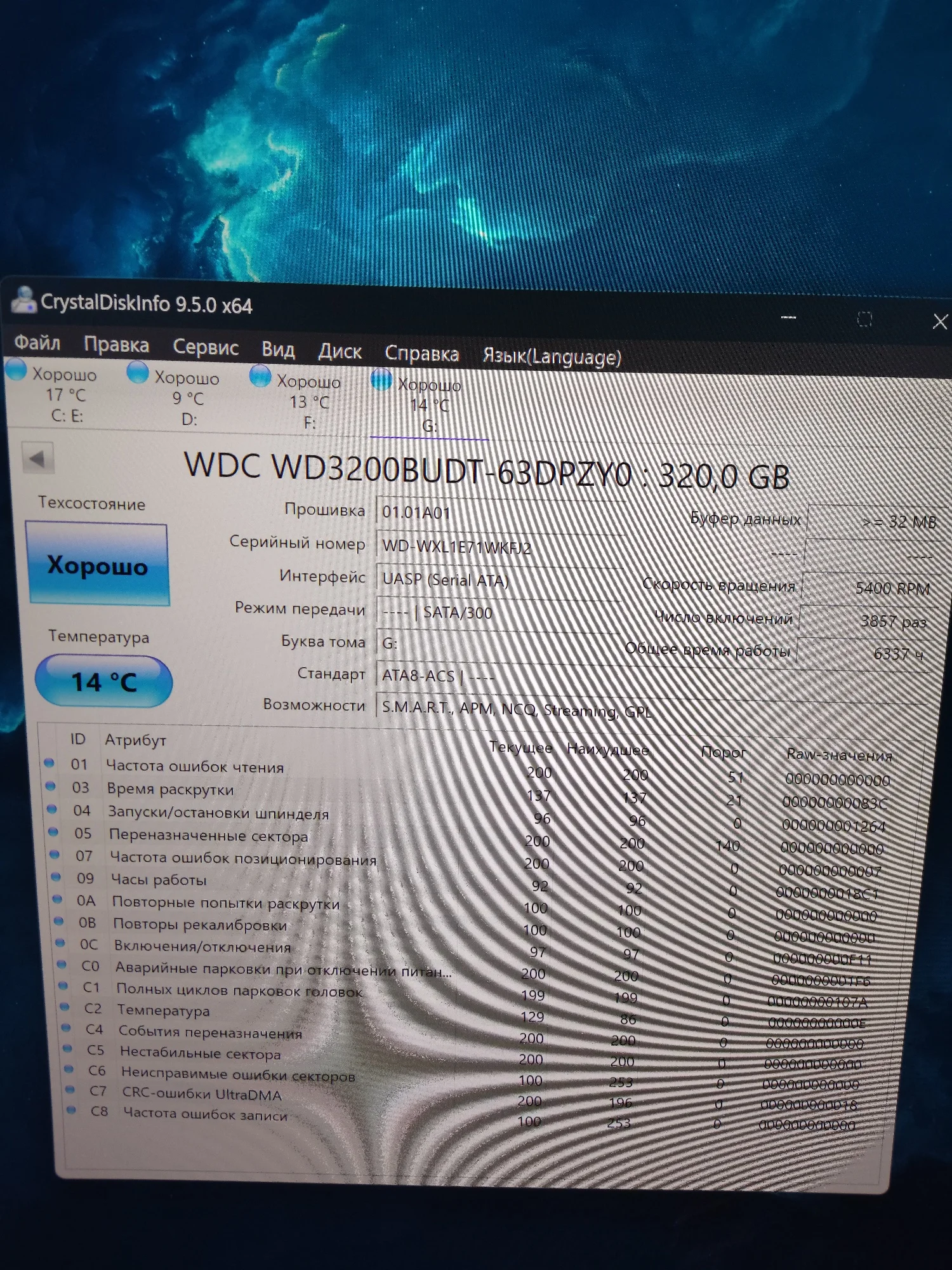Click the status dot for attribute C2

pyautogui.click(x=64, y=1006)
